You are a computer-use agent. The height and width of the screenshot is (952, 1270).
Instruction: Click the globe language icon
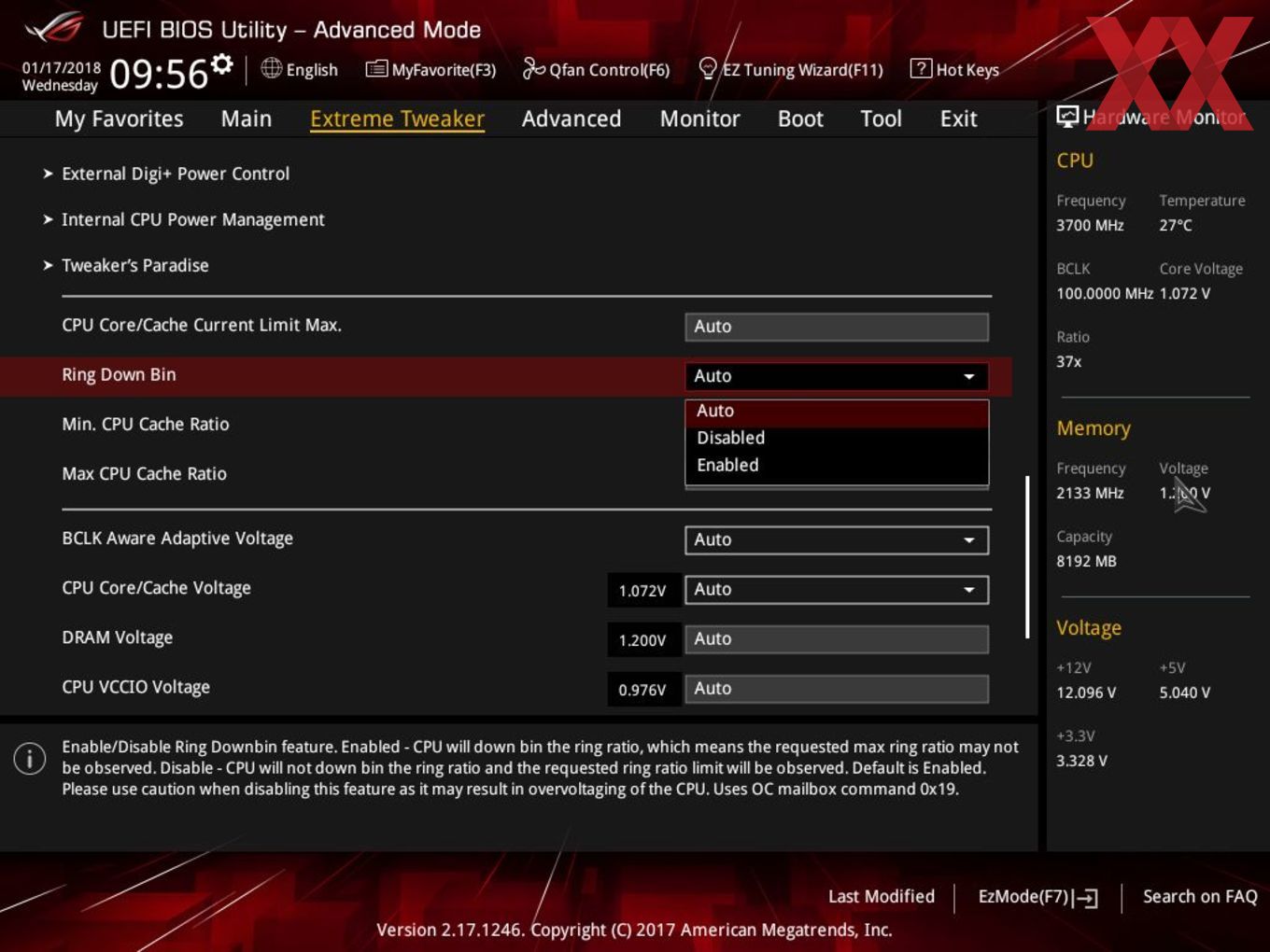coord(271,68)
